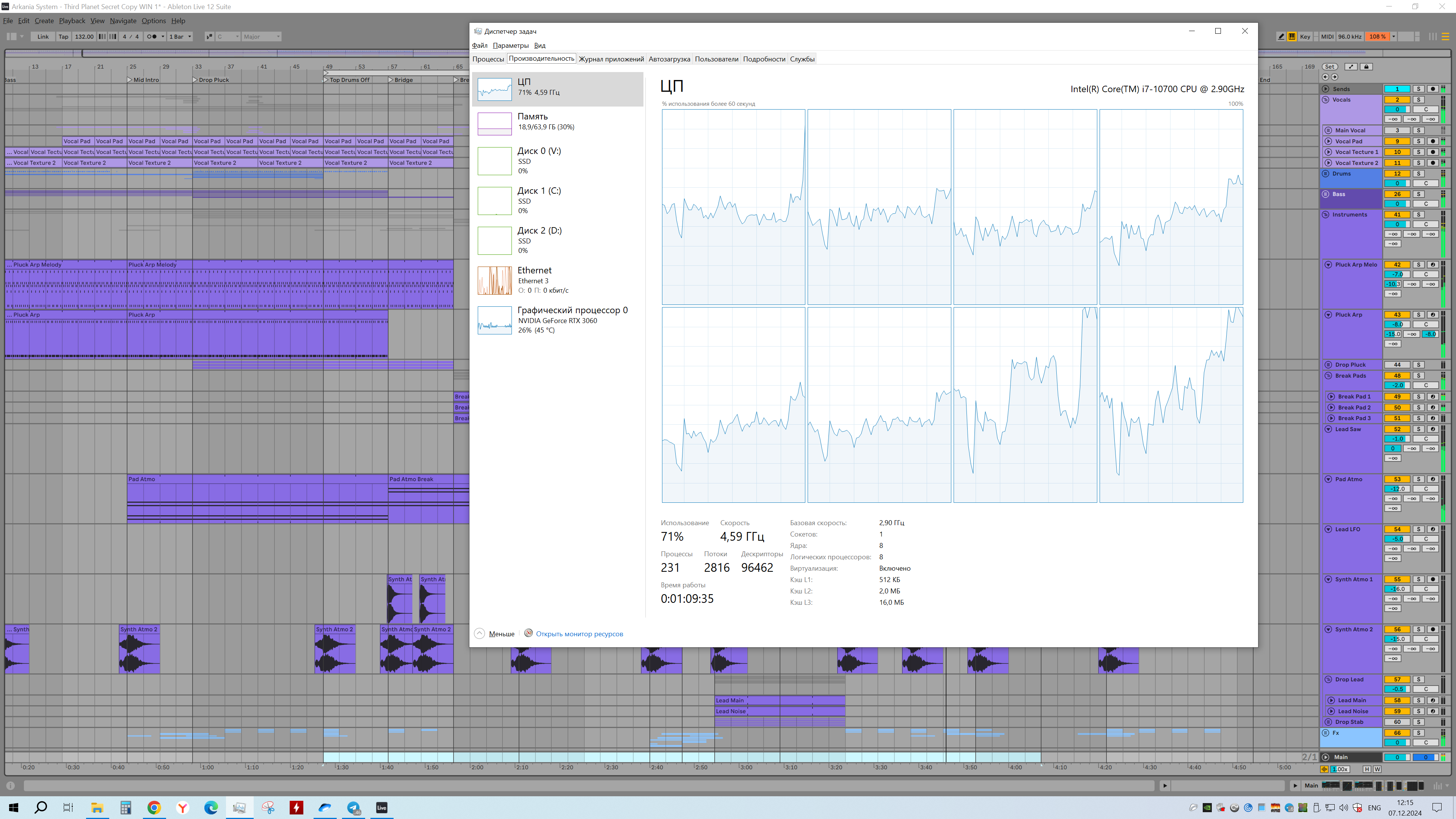Select Память in the performance sidebar
1456x819 pixels.
click(x=557, y=121)
